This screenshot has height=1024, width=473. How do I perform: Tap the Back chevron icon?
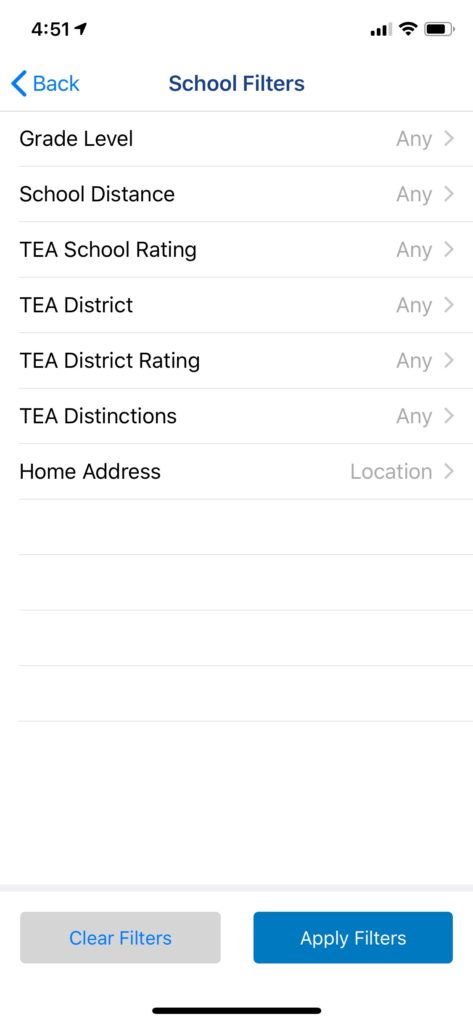[x=19, y=84]
